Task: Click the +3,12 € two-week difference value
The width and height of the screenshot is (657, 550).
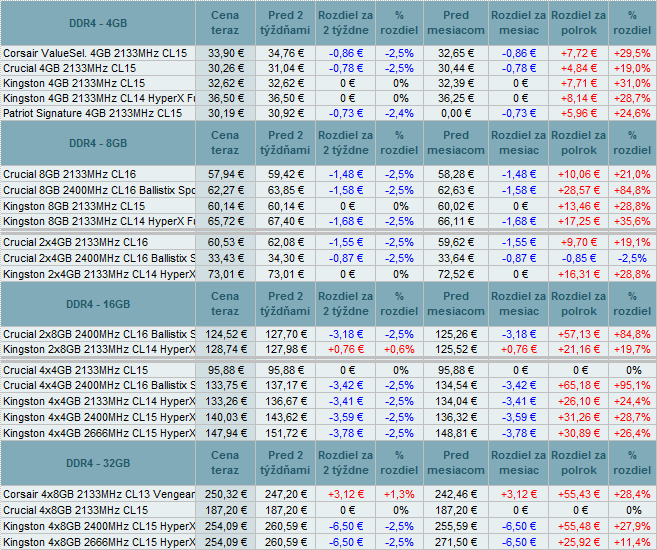Action: pos(346,494)
